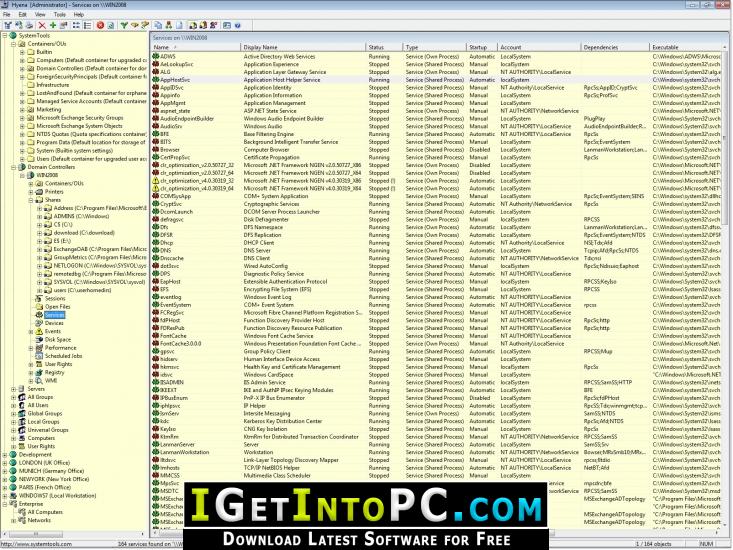733x550 pixels.
Task: Sort by the Name column header
Action: click(195, 47)
